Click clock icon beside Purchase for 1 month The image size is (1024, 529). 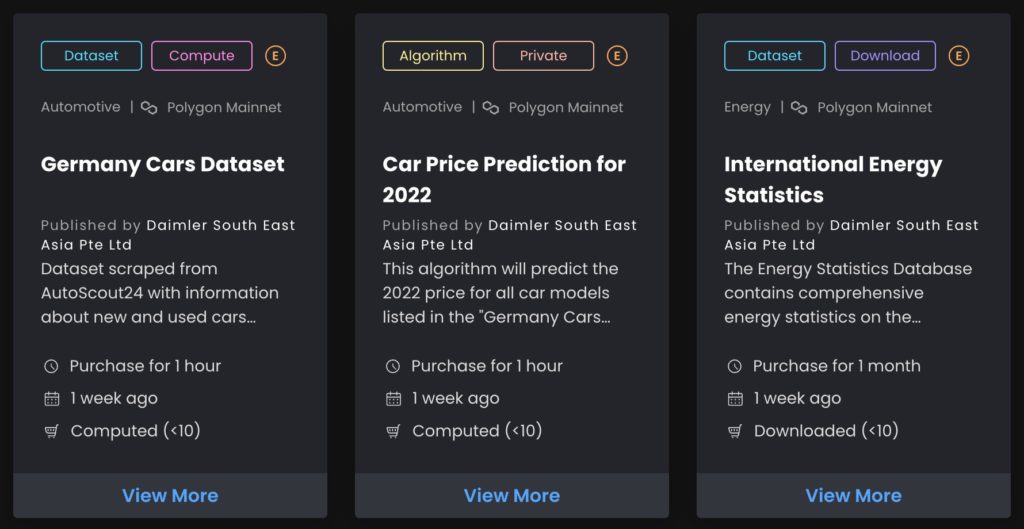tap(735, 367)
